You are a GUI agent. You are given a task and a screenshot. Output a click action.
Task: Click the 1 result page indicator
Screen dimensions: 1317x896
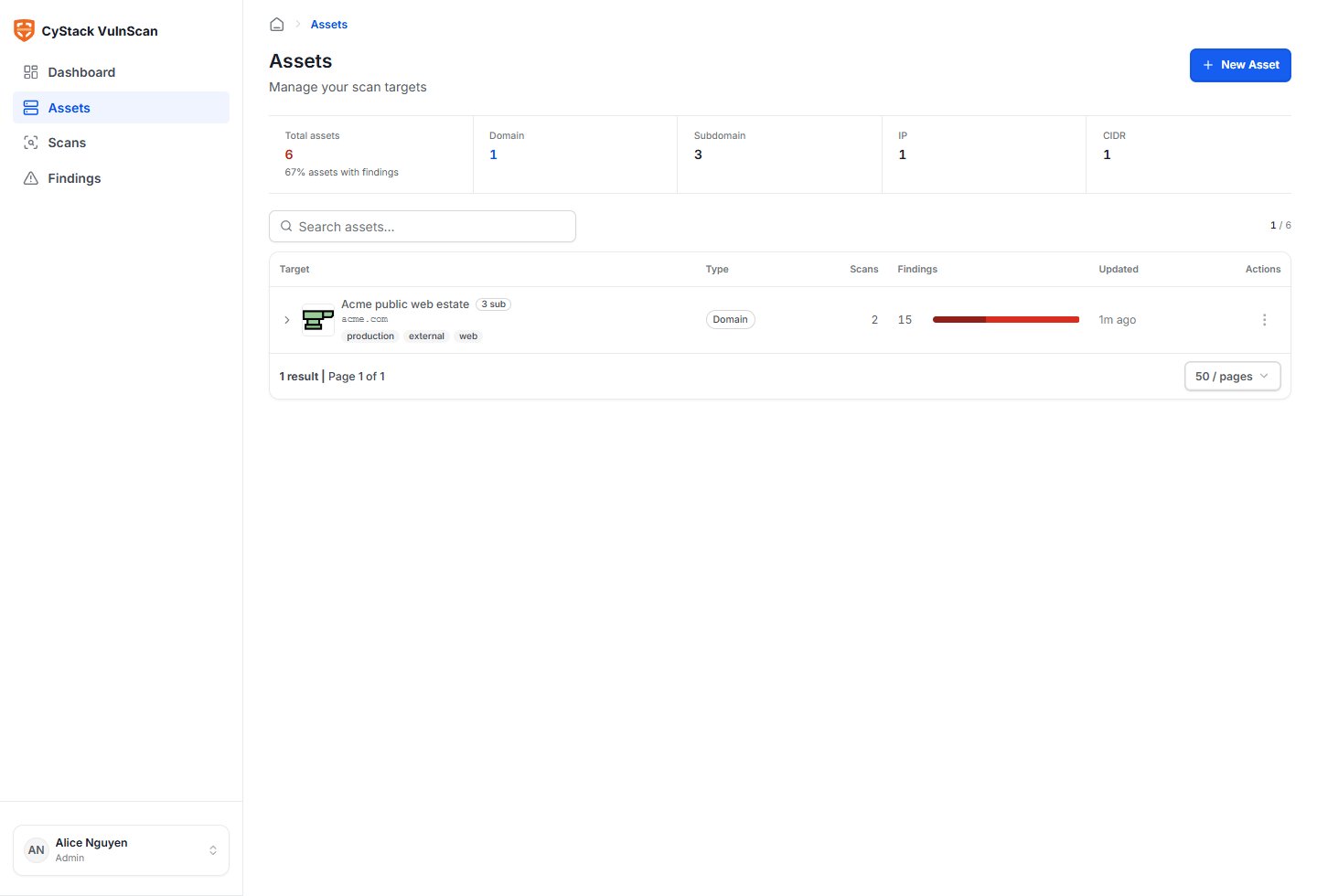(299, 377)
